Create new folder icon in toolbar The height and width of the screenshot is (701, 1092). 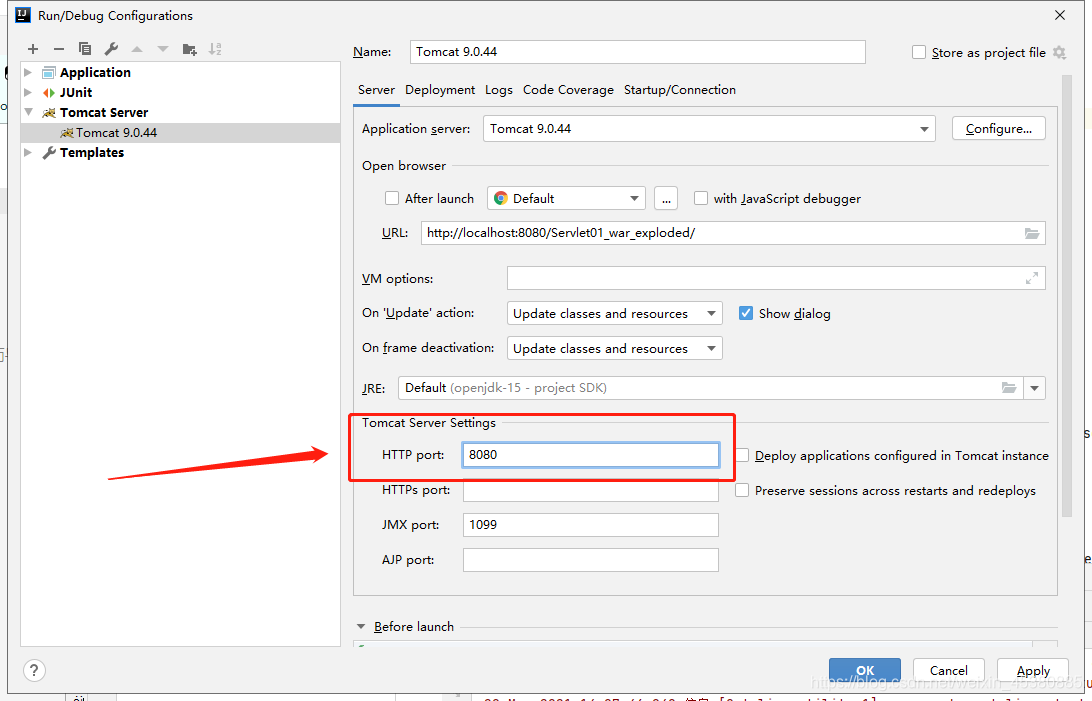pos(189,49)
